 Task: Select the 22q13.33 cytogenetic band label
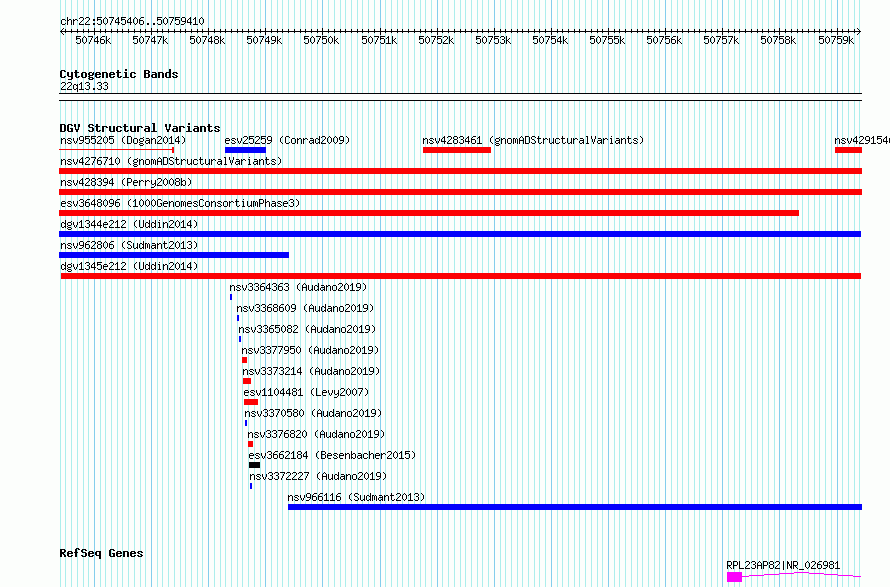84,86
